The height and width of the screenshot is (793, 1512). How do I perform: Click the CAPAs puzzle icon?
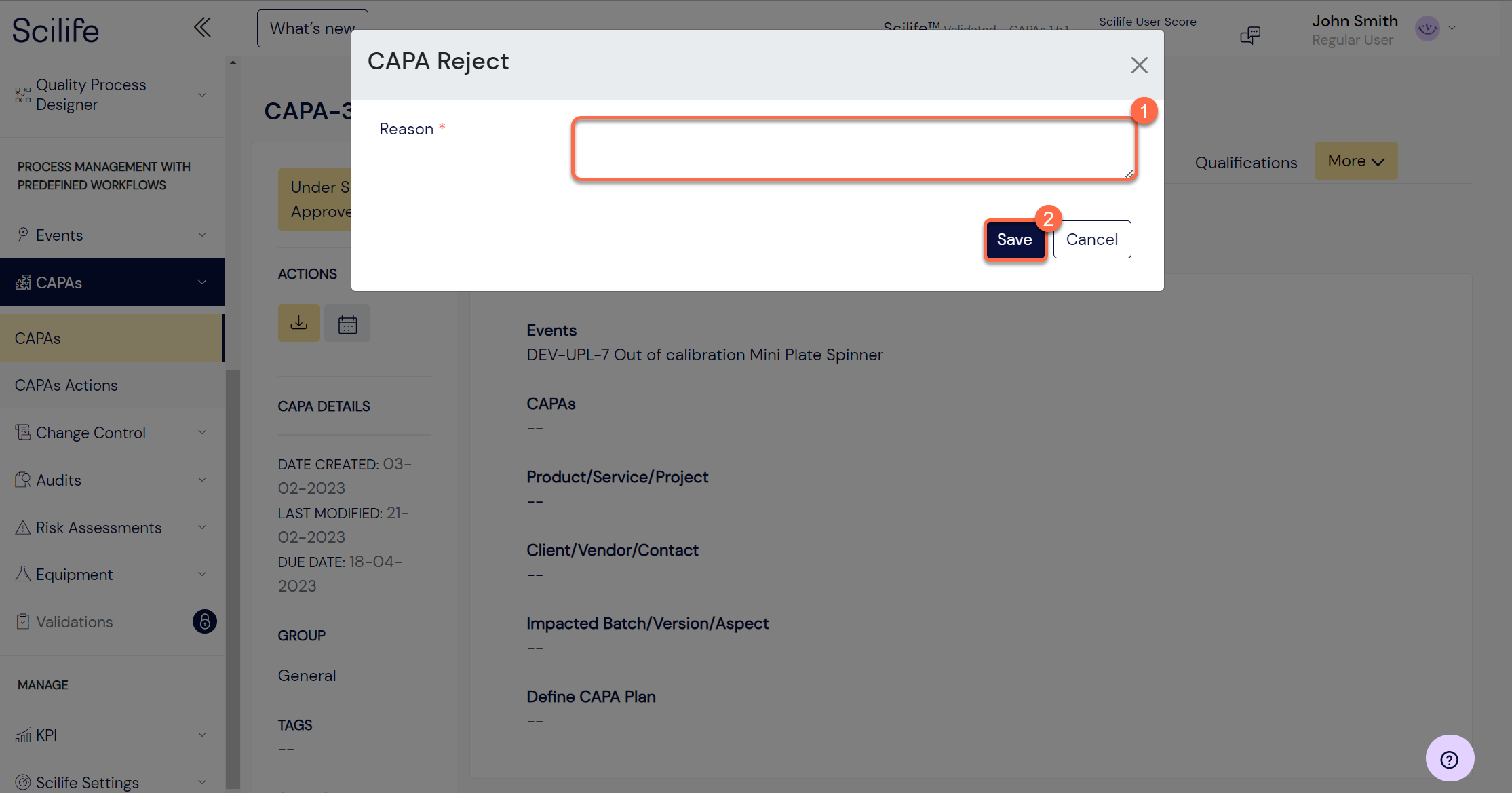point(23,282)
